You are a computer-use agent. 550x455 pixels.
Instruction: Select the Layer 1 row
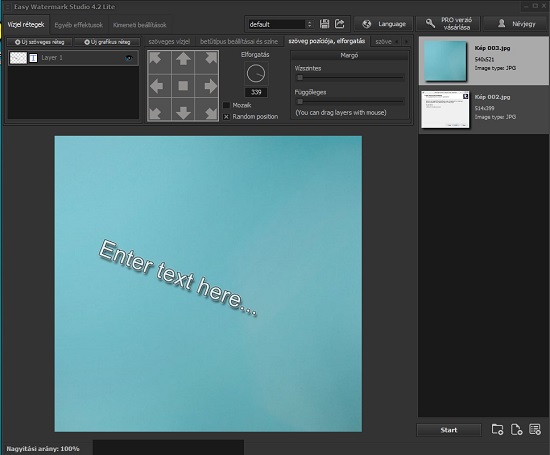pos(73,58)
